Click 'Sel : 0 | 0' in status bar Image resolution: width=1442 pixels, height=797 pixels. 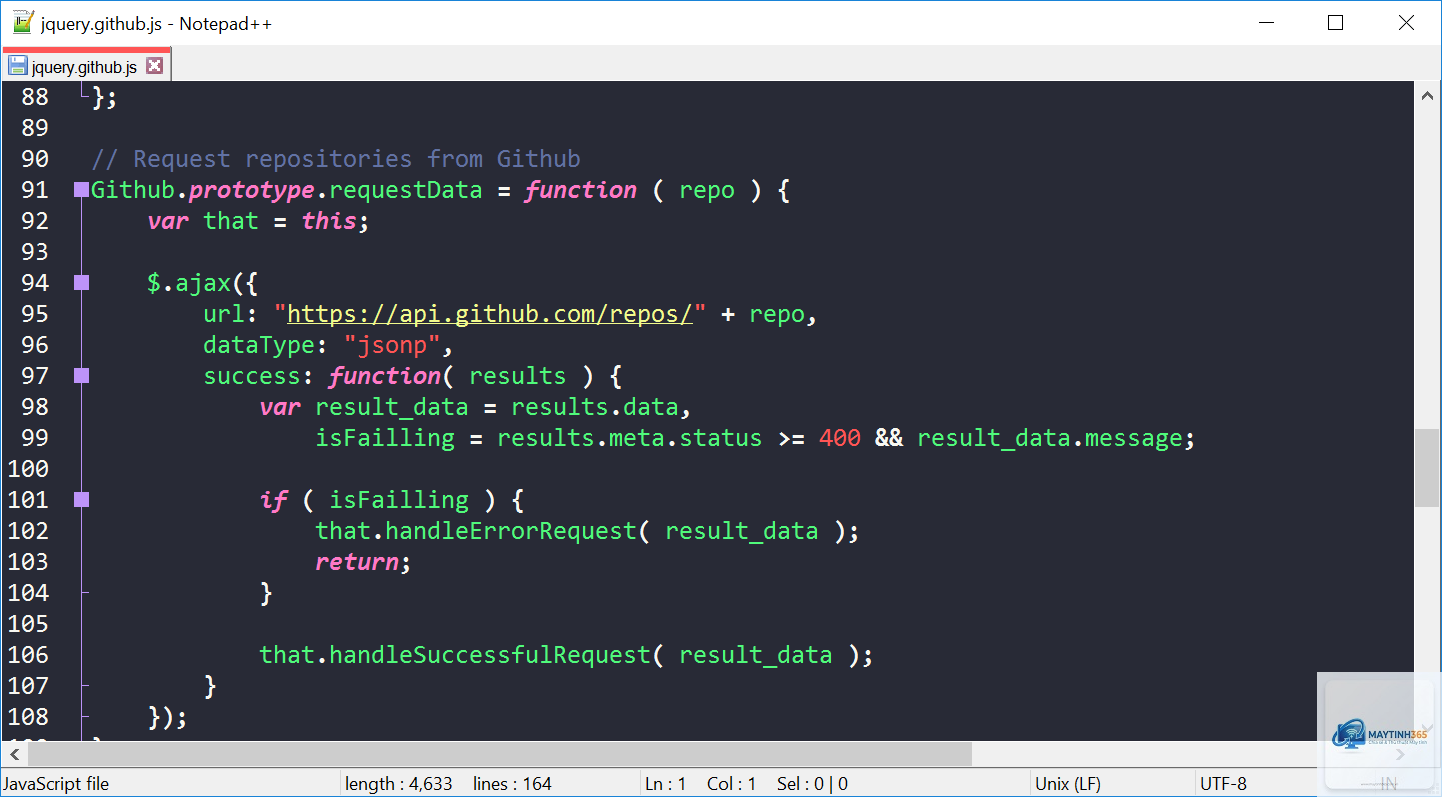point(812,784)
